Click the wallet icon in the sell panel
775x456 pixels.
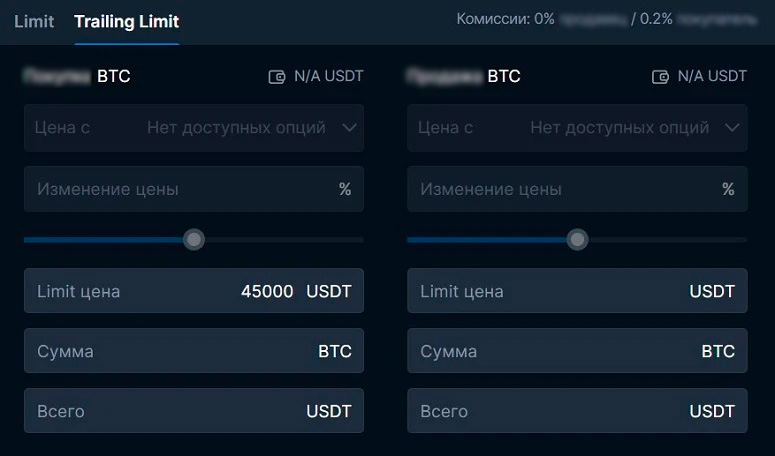[x=660, y=77]
